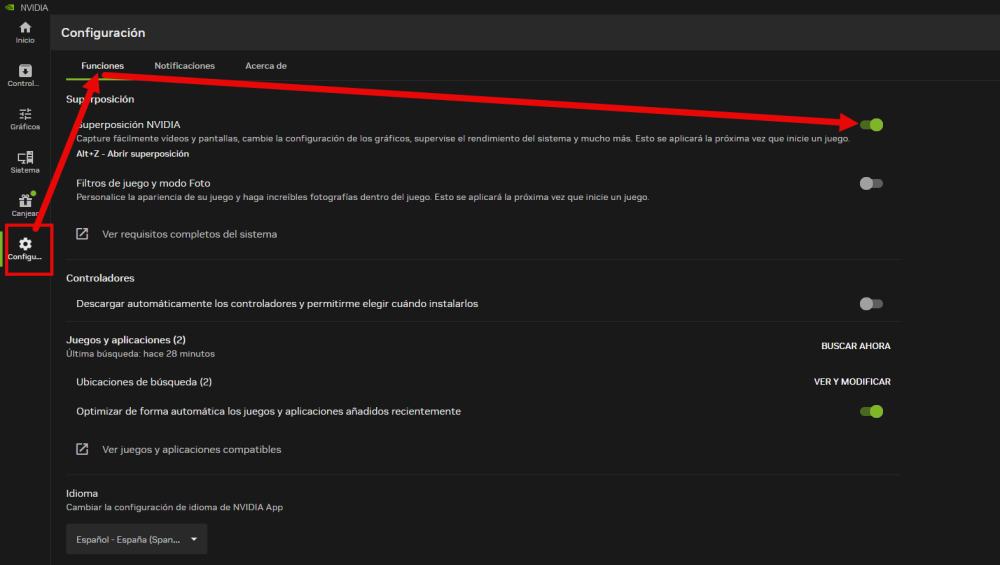Expand the Idioma language dropdown
The image size is (1000, 565).
[x=136, y=539]
